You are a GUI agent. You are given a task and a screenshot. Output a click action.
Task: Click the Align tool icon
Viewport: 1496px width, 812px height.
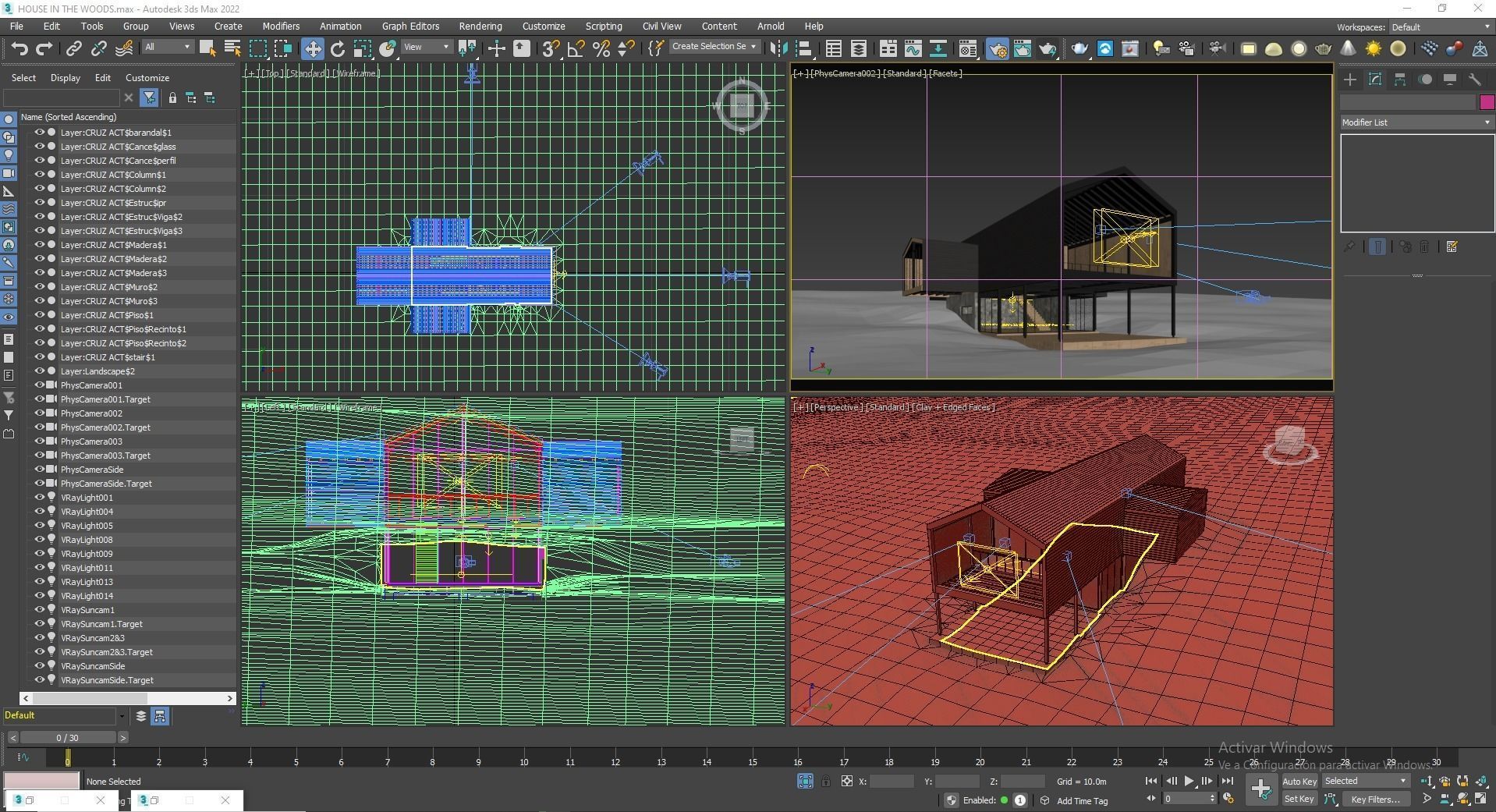pyautogui.click(x=803, y=49)
